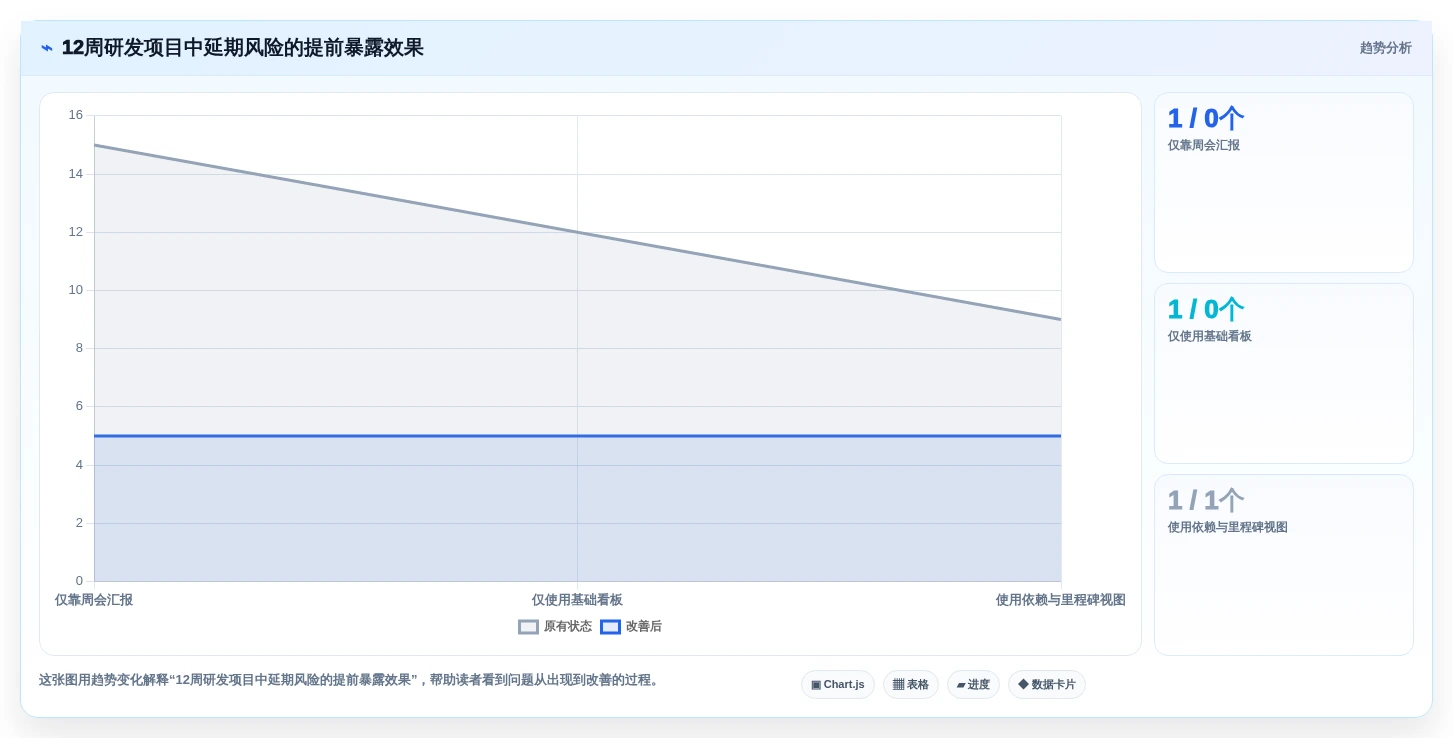Click the 使用依赖与里程碑视图 x-axis label
The image size is (1453, 738).
click(x=1060, y=600)
